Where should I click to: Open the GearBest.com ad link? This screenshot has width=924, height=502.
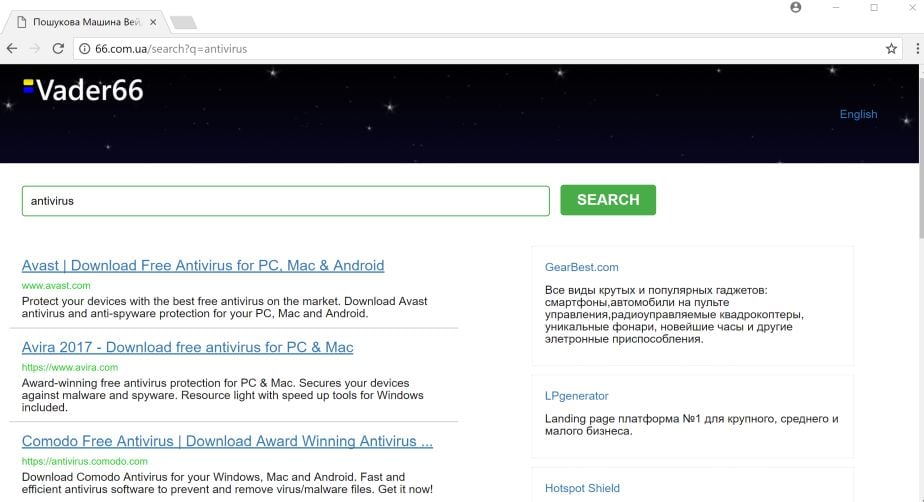[x=582, y=267]
